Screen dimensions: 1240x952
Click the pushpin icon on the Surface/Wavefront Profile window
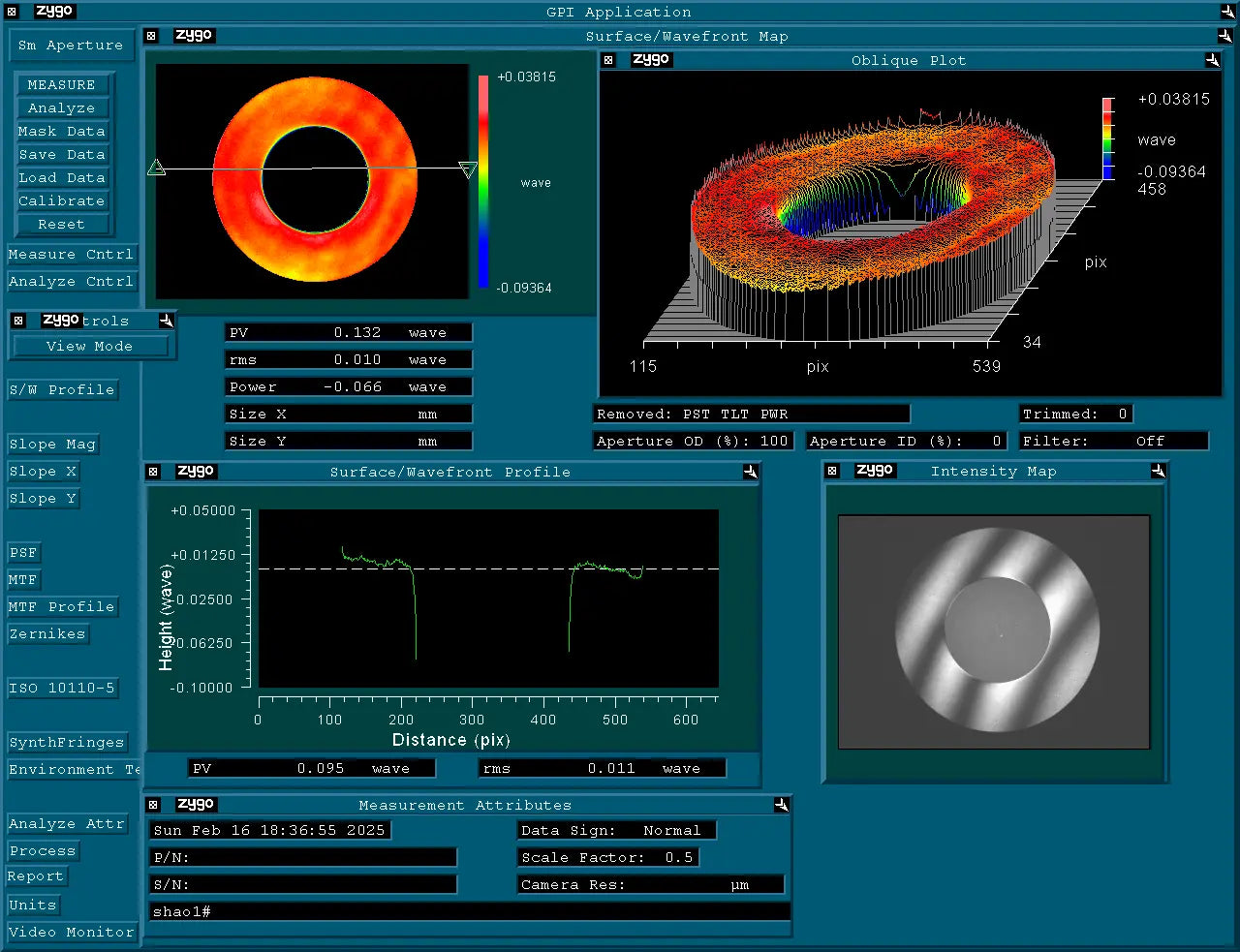[750, 473]
